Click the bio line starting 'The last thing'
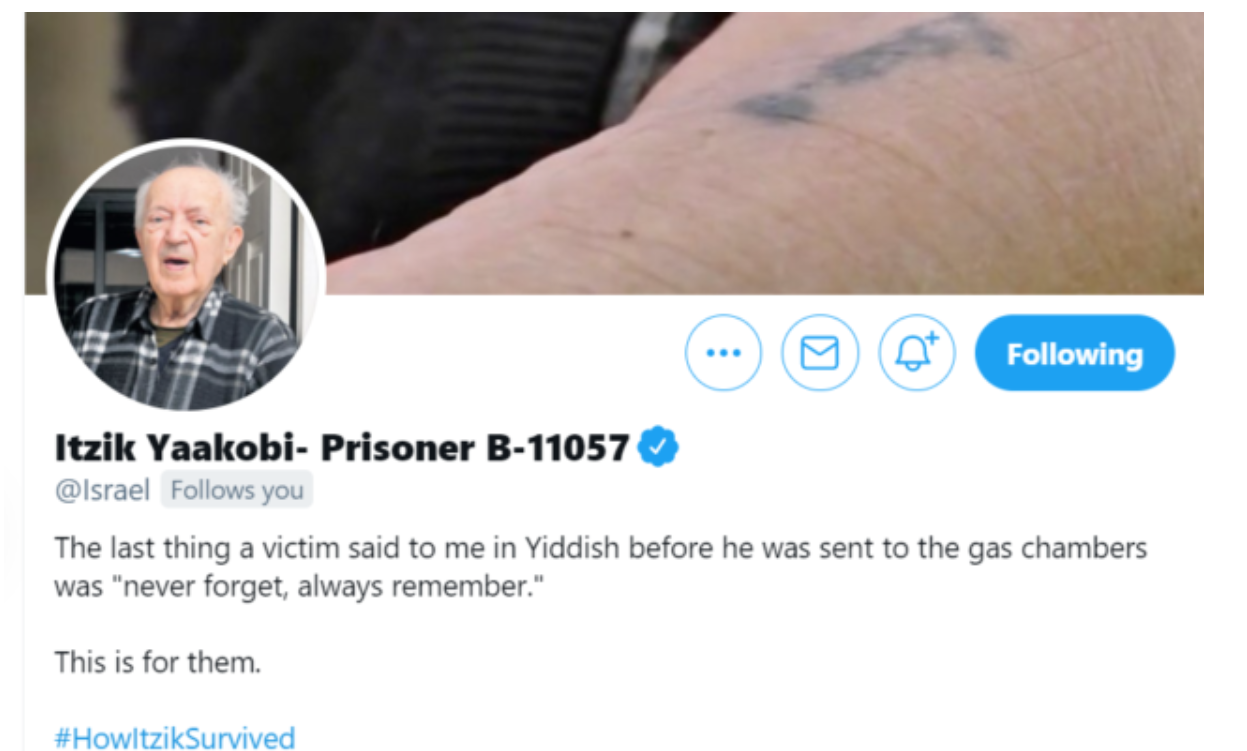 point(600,549)
